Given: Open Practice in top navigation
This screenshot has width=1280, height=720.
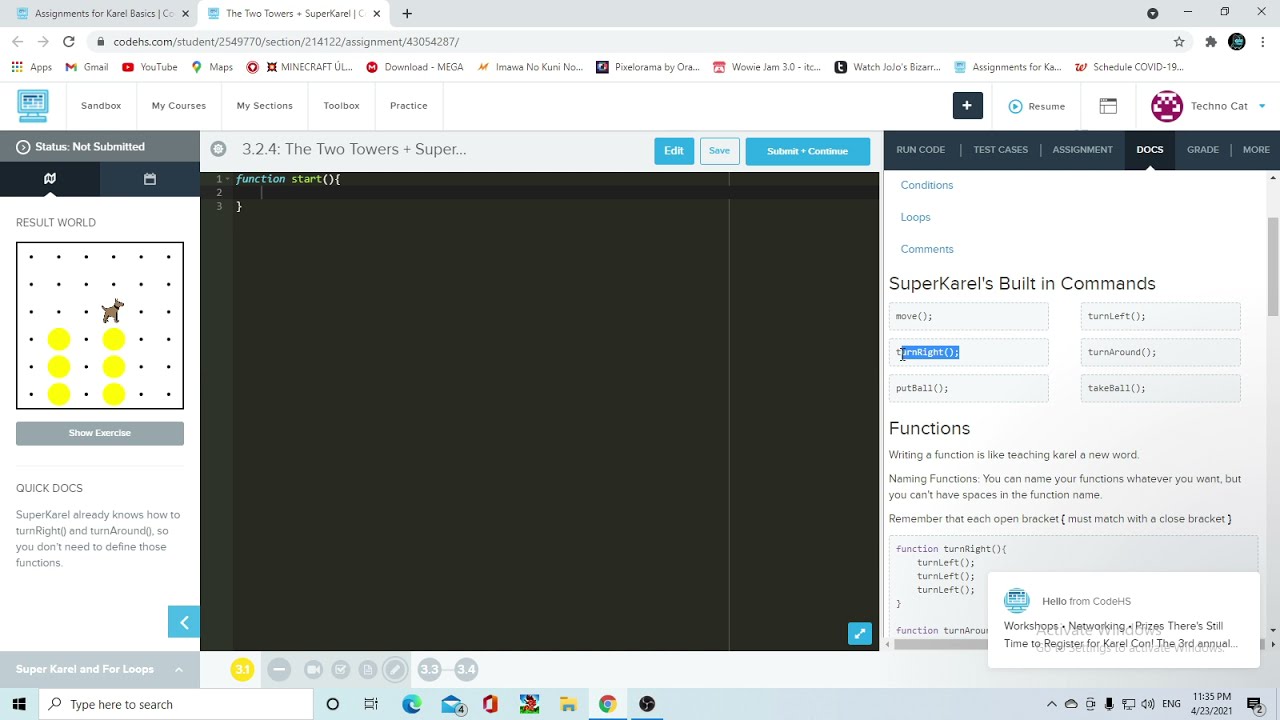Looking at the screenshot, I should [408, 105].
